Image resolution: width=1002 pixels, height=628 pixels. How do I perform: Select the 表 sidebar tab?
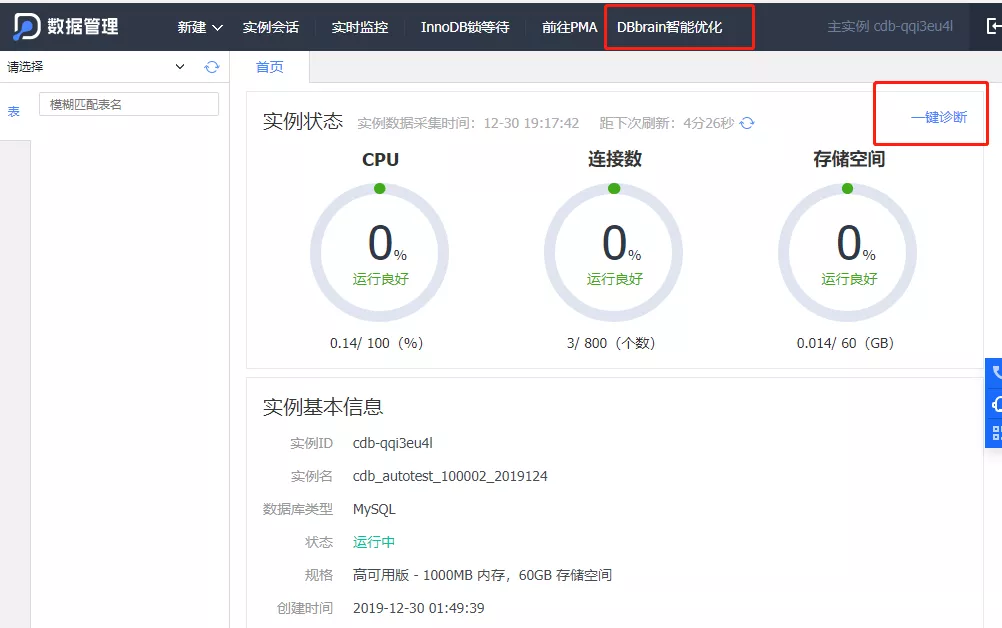pos(13,112)
